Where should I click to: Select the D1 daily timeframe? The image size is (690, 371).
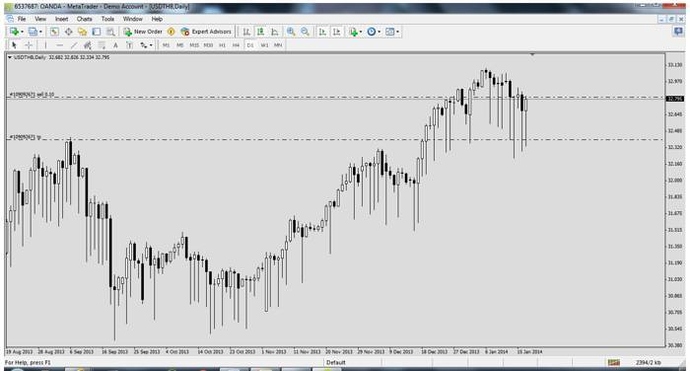(x=250, y=45)
